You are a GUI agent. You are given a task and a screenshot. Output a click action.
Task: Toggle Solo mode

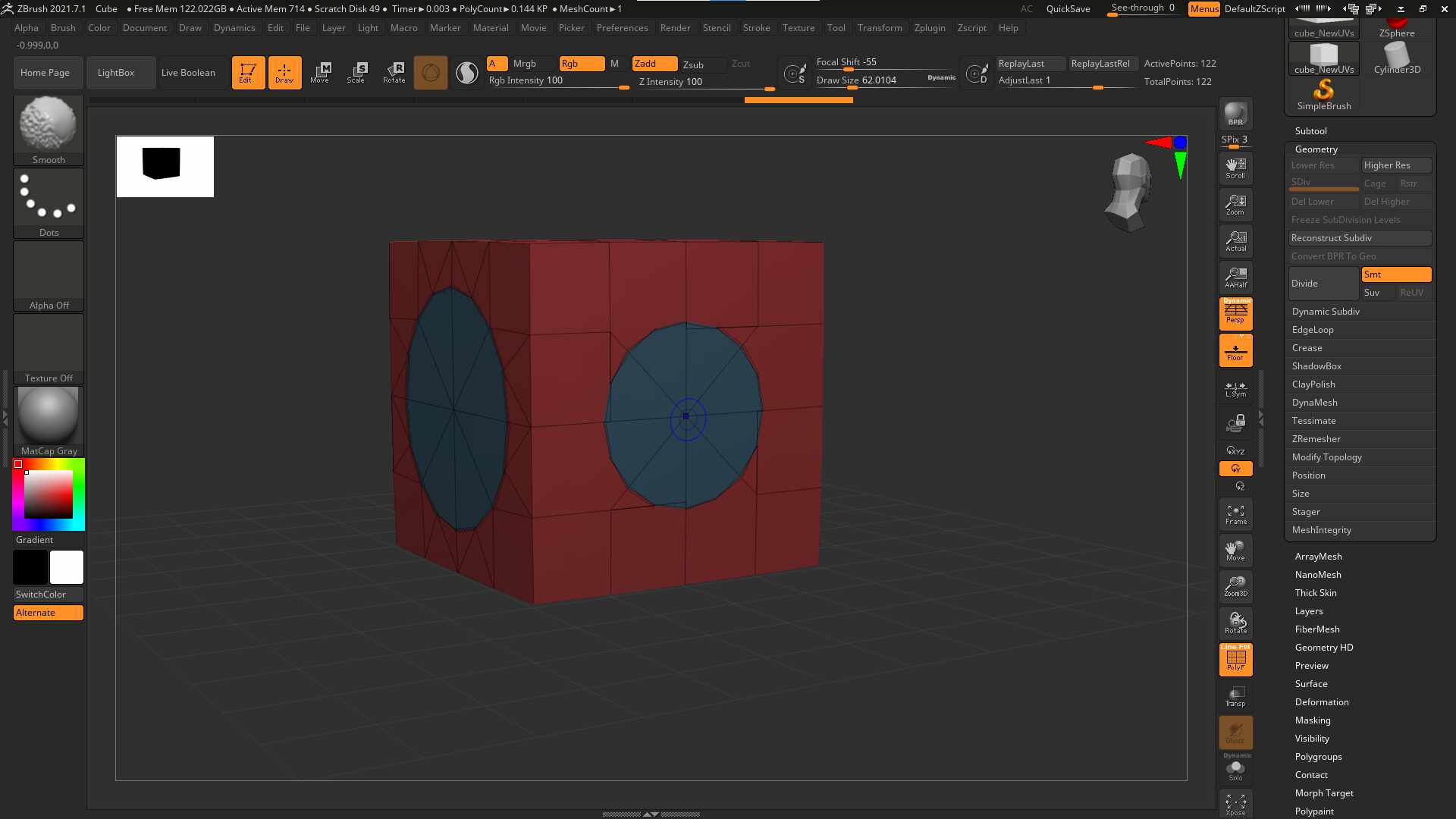click(1235, 769)
